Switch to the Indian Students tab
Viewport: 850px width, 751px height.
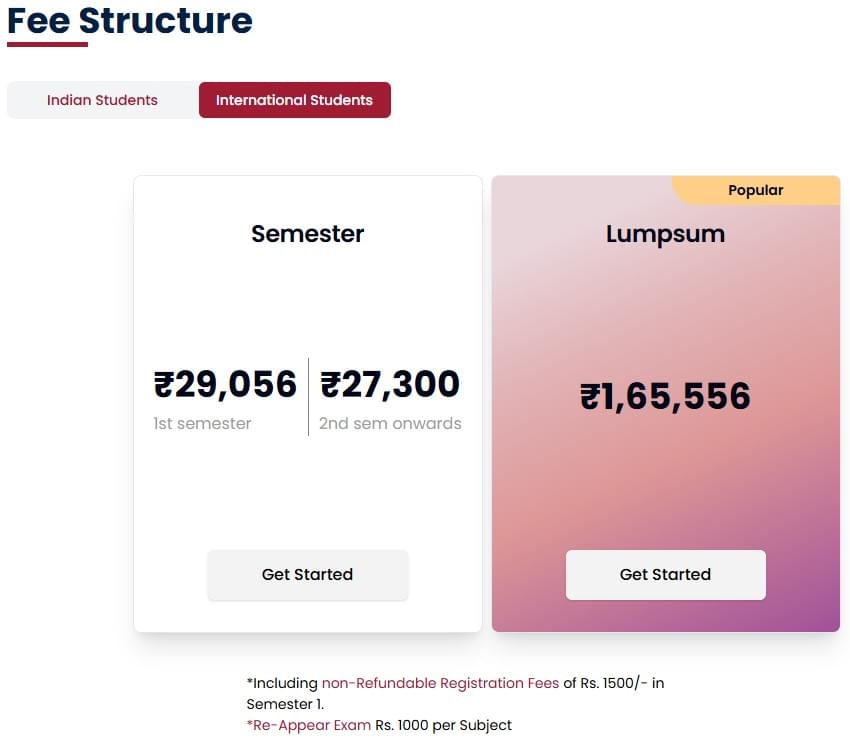pos(102,100)
